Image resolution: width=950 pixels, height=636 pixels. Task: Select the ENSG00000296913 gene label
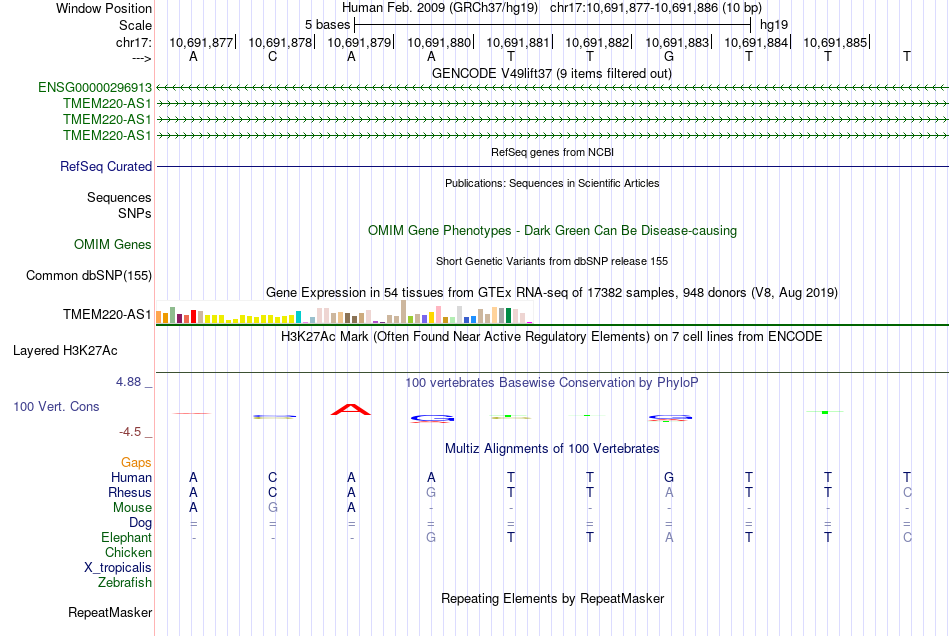pyautogui.click(x=95, y=88)
